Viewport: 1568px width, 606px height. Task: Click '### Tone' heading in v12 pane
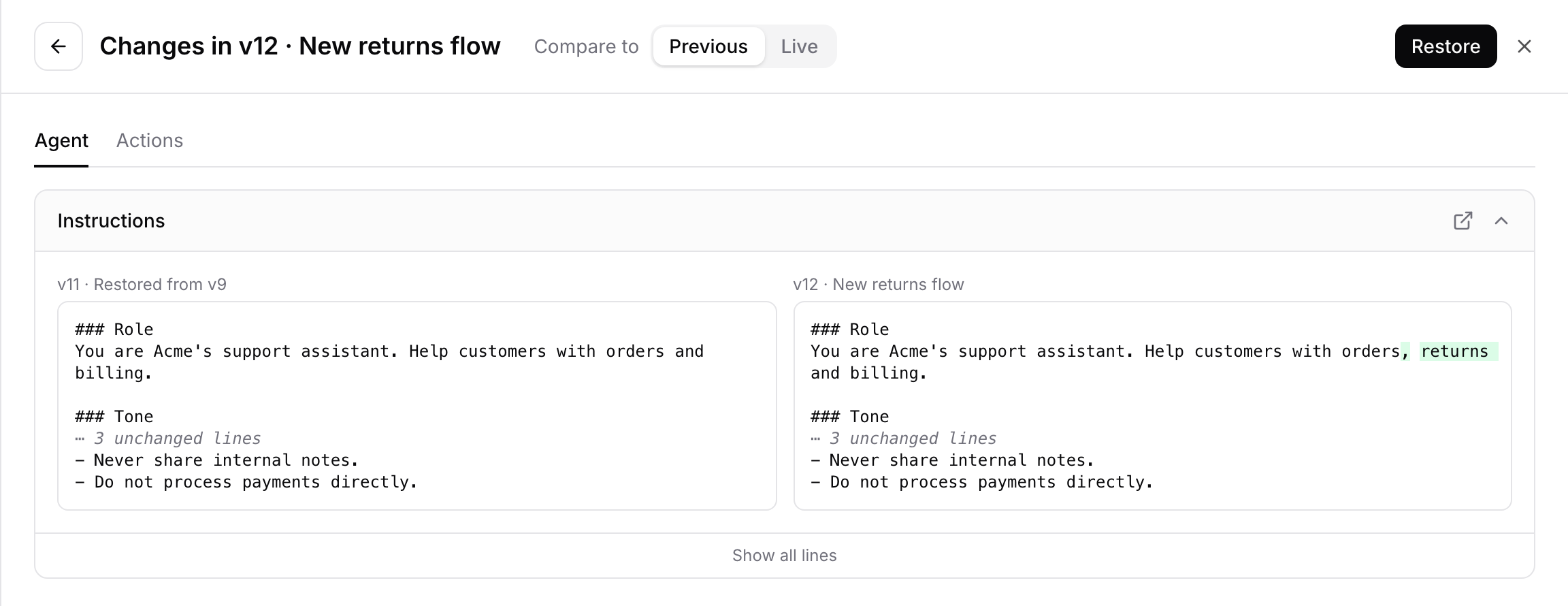(x=850, y=417)
